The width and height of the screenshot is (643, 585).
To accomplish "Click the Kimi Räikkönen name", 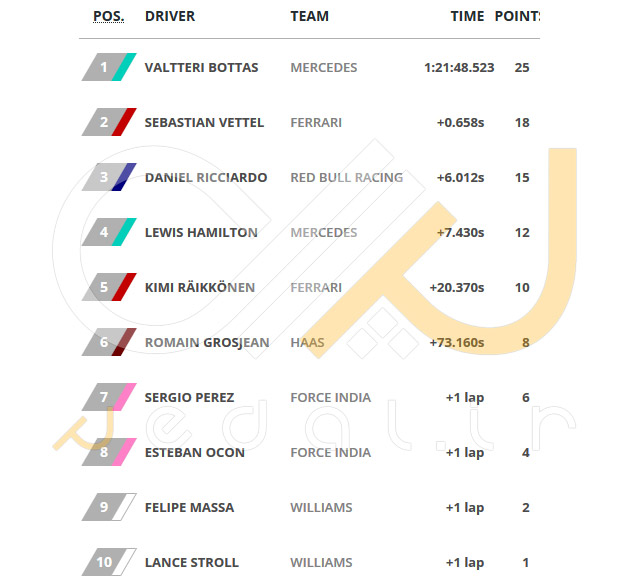I will [x=200, y=287].
